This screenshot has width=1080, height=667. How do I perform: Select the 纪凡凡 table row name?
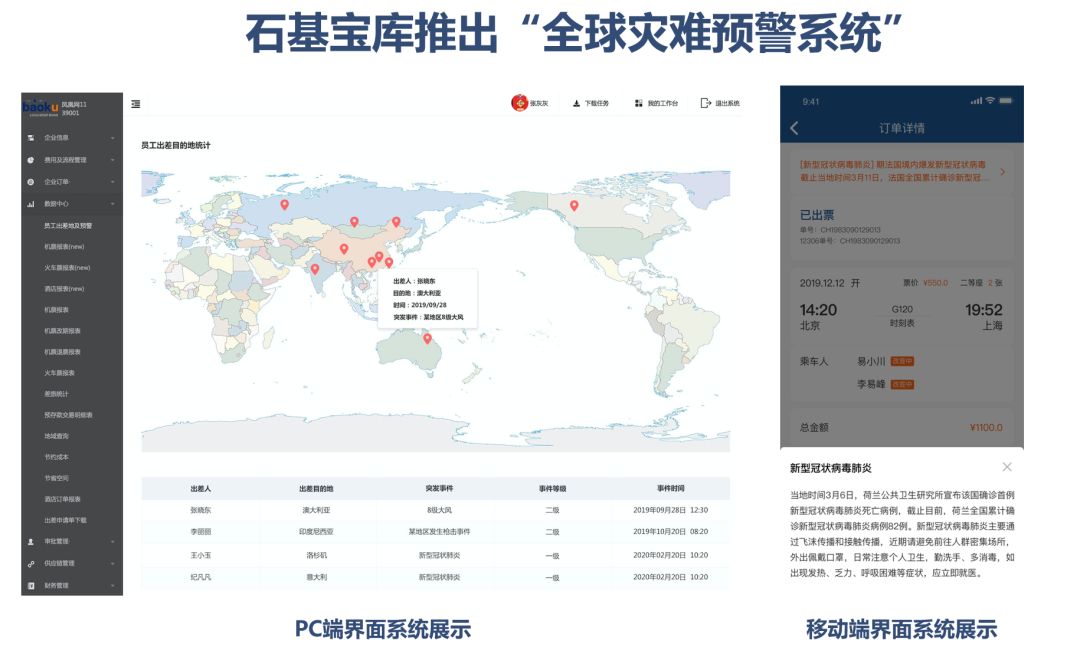coord(200,577)
